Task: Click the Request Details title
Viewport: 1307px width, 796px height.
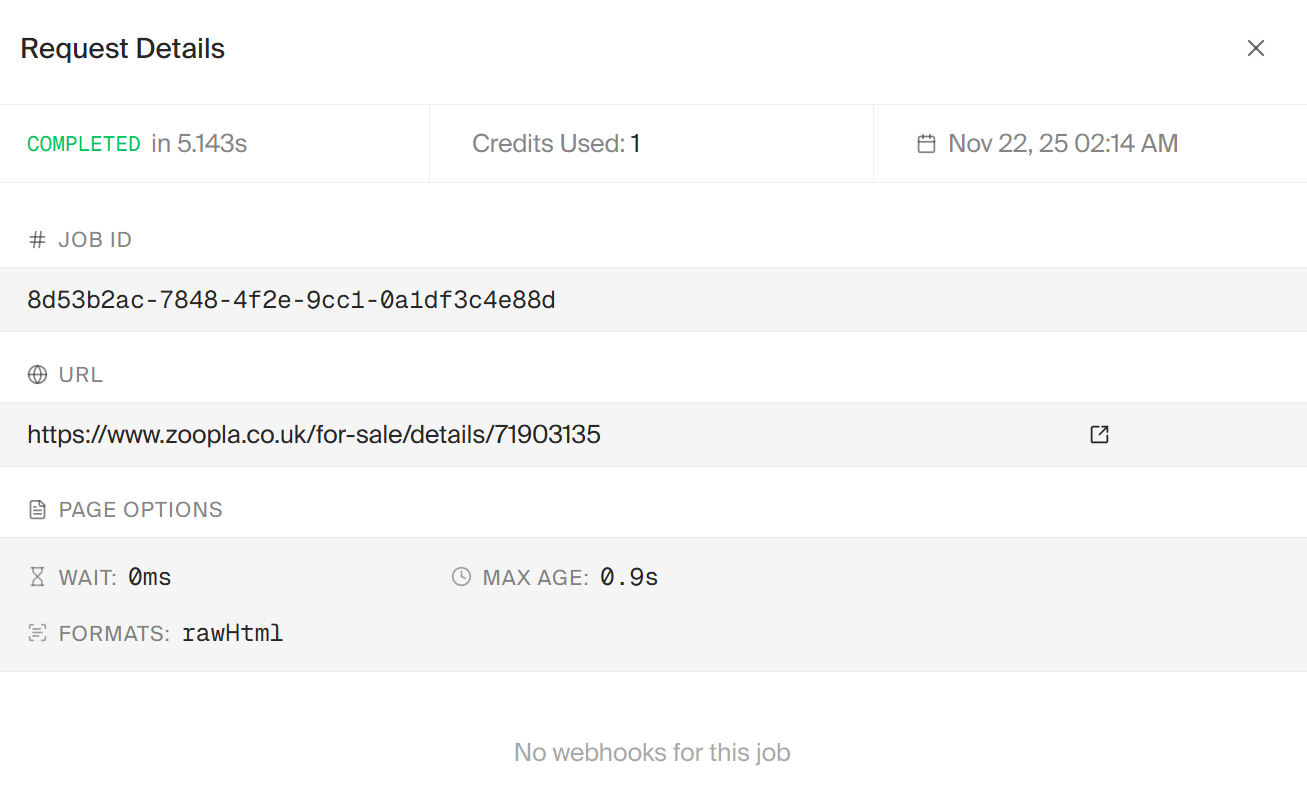Action: coord(122,47)
